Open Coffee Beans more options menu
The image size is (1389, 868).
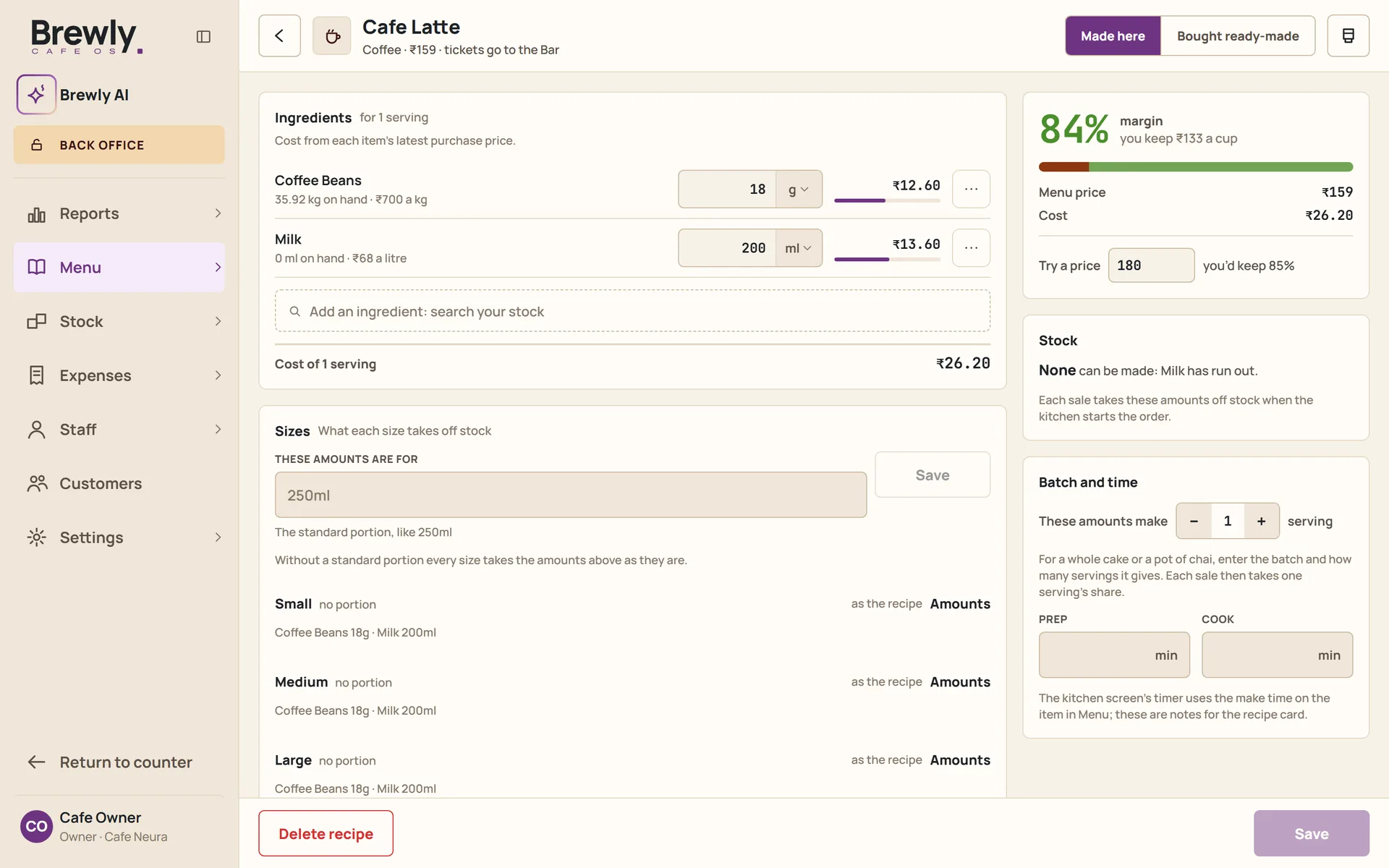pos(971,189)
